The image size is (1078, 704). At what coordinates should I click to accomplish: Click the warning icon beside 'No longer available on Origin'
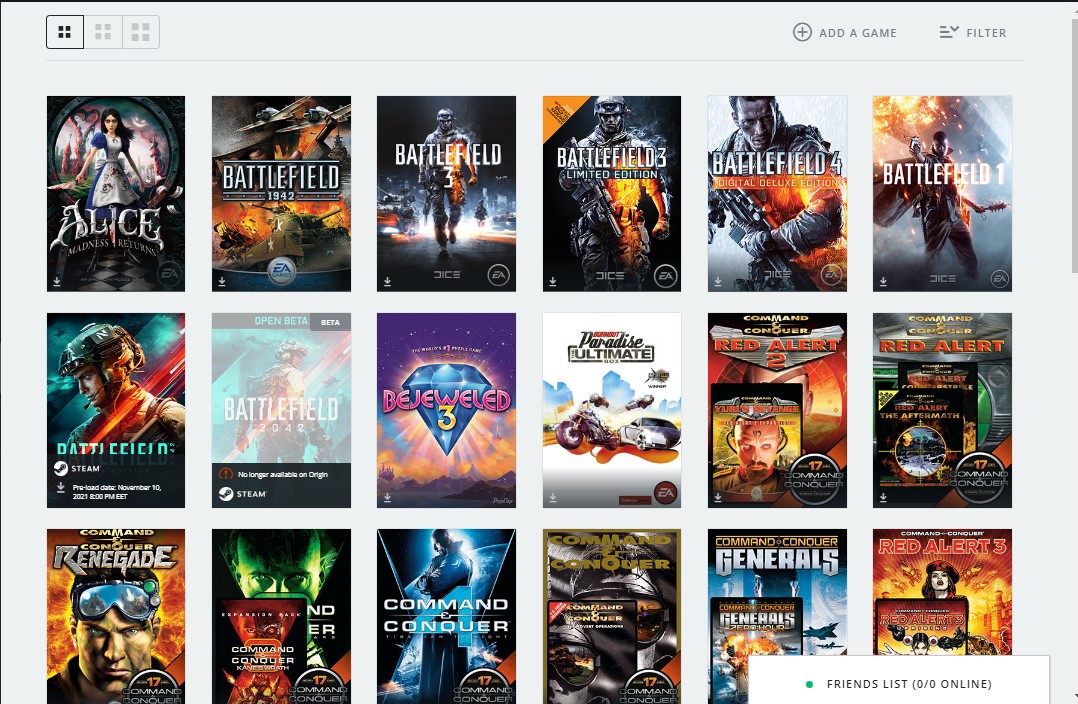coord(226,474)
